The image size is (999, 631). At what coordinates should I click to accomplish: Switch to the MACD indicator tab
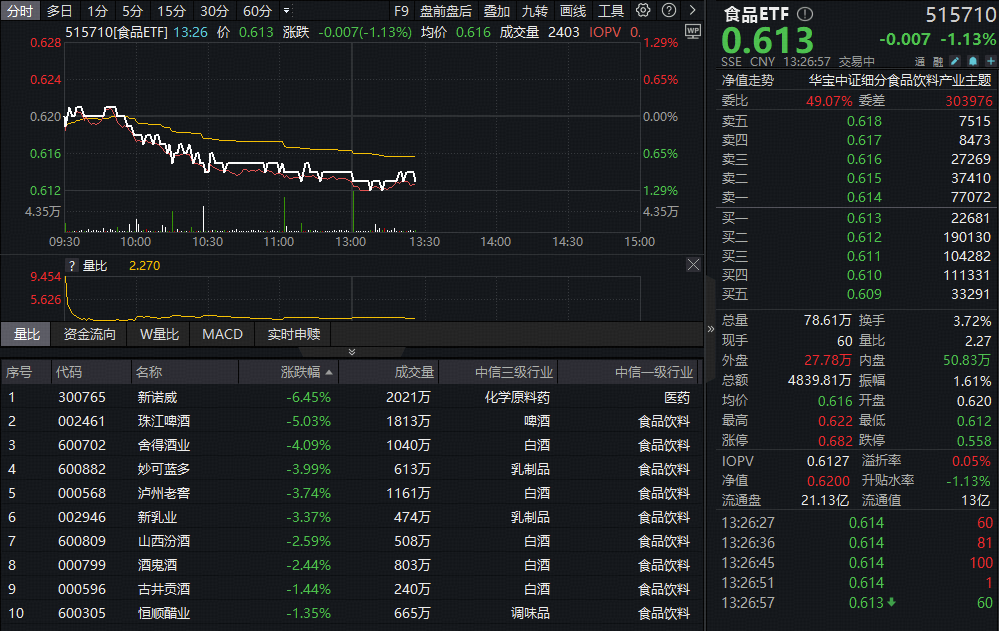click(x=222, y=334)
